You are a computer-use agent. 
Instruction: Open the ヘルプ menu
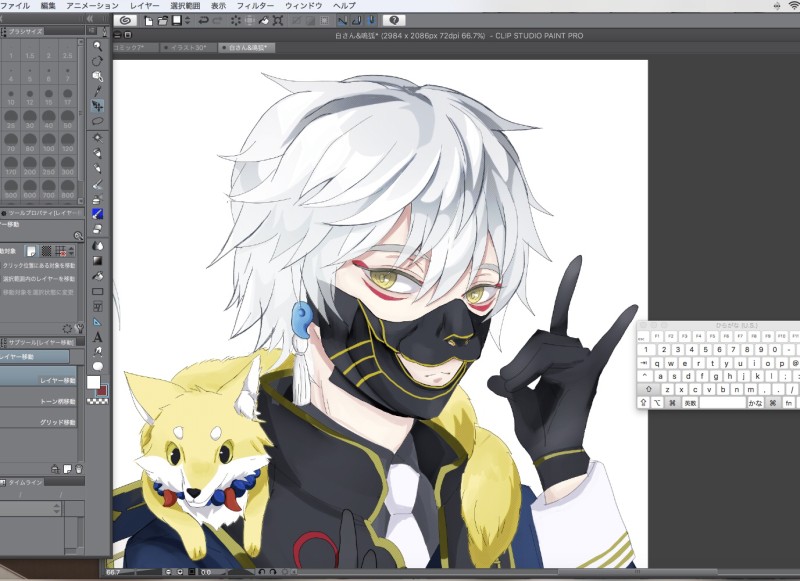(x=344, y=6)
